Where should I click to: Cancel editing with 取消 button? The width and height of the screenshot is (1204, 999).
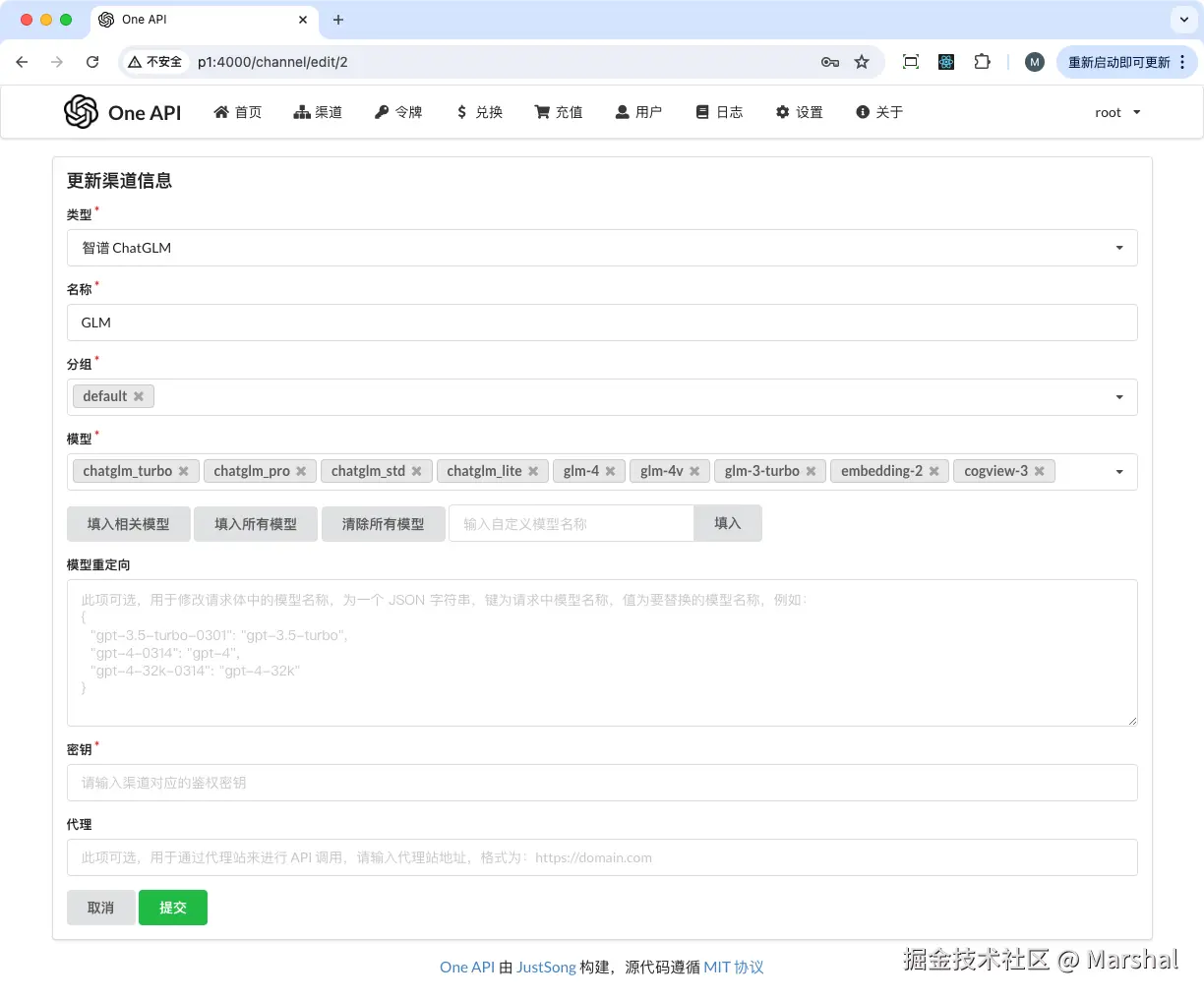[100, 908]
